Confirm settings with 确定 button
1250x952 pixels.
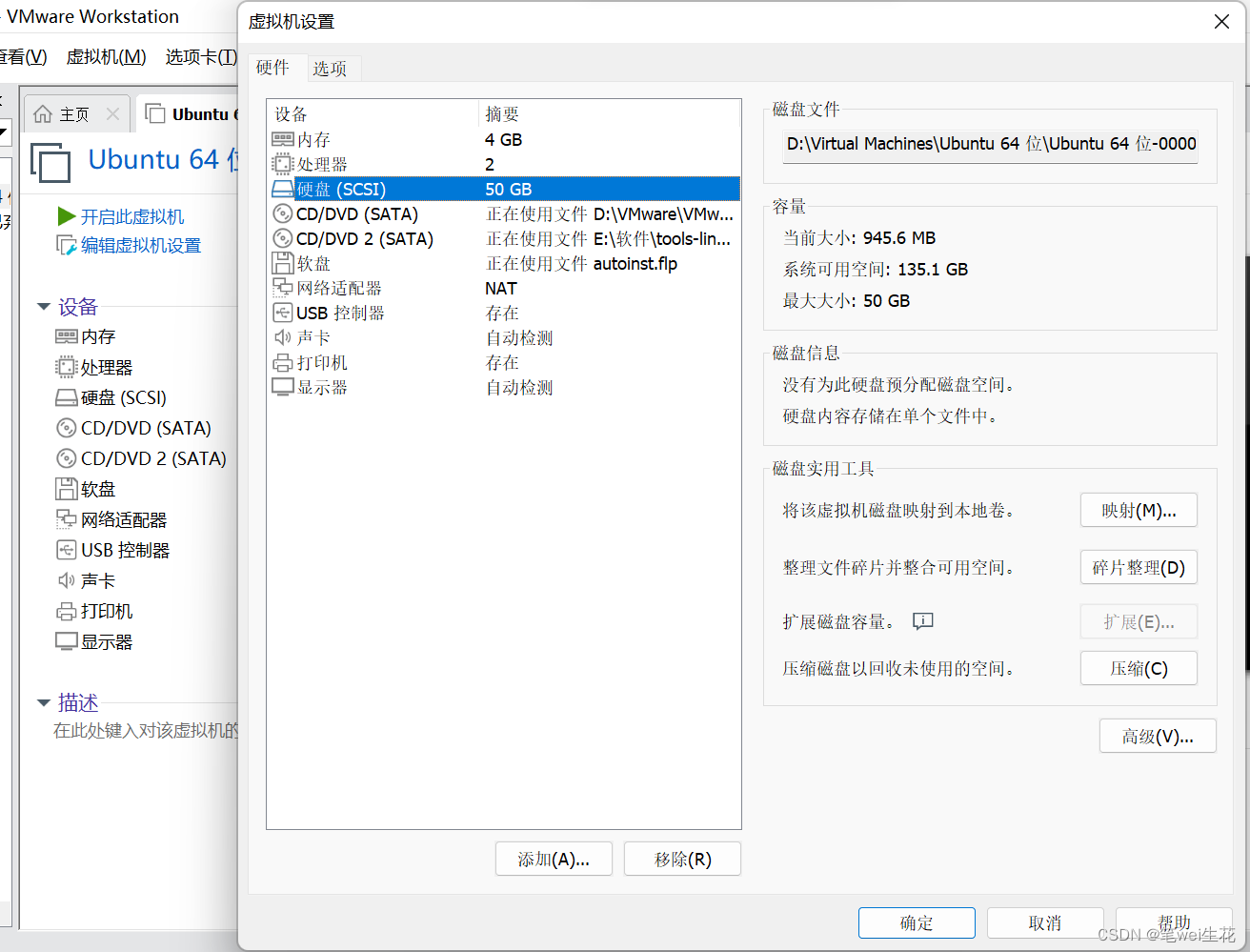[917, 923]
